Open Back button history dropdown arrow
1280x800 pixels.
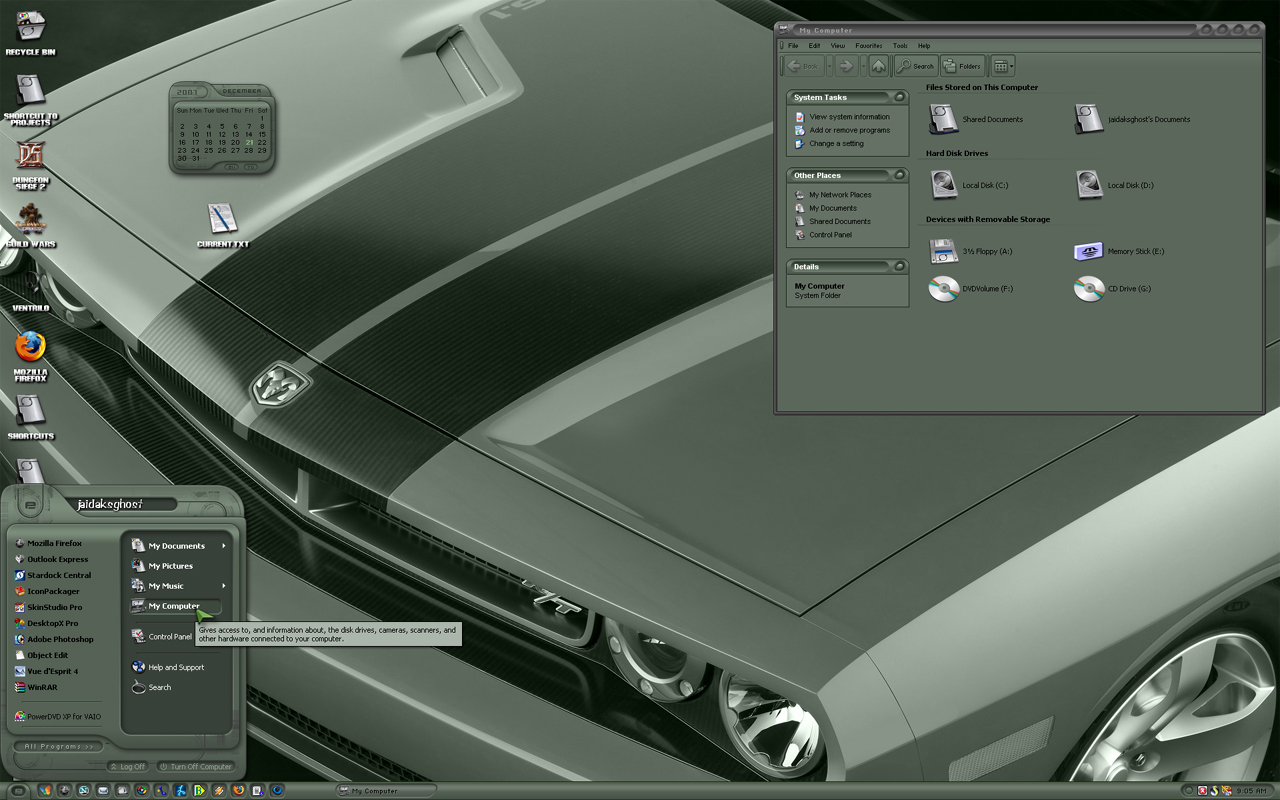(x=829, y=66)
